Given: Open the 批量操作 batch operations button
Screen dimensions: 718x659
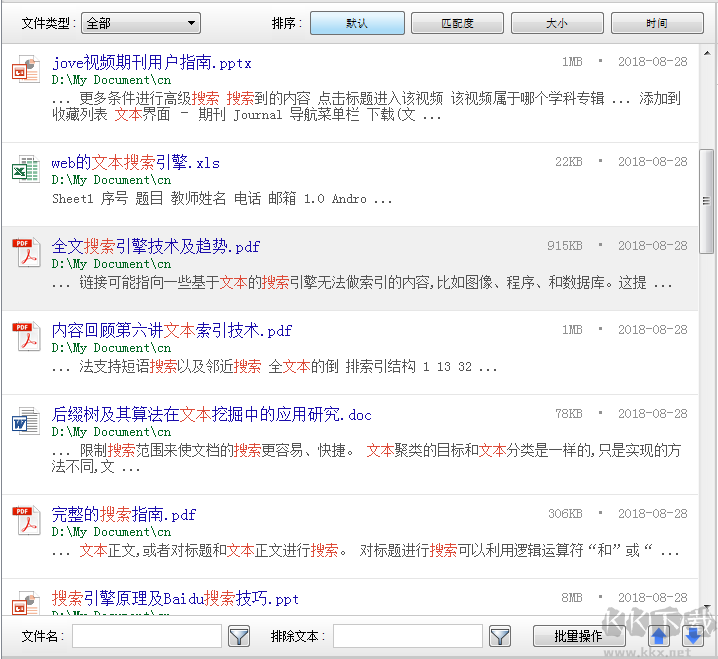Looking at the screenshot, I should 578,636.
